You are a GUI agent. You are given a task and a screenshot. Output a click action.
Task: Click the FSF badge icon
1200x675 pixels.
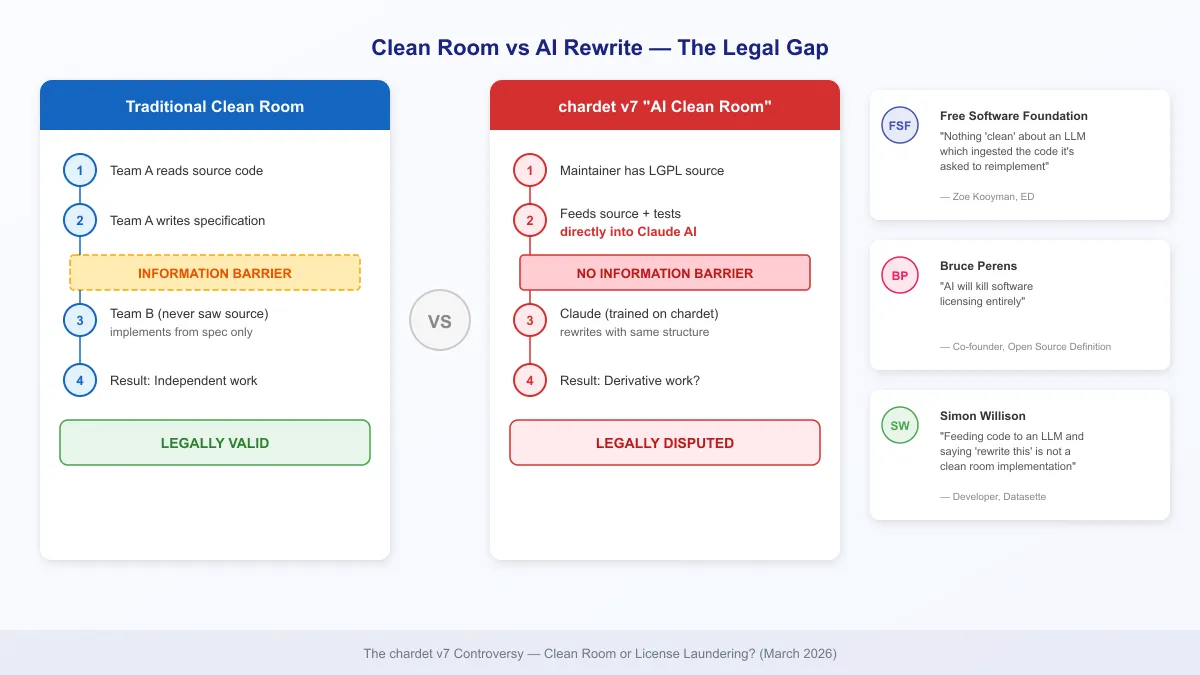(899, 125)
